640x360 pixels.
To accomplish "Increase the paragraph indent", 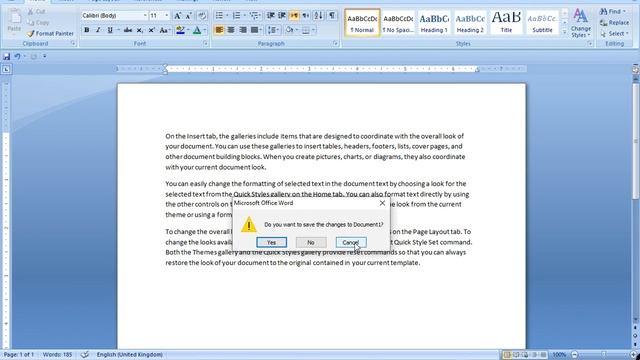I will click(282, 16).
